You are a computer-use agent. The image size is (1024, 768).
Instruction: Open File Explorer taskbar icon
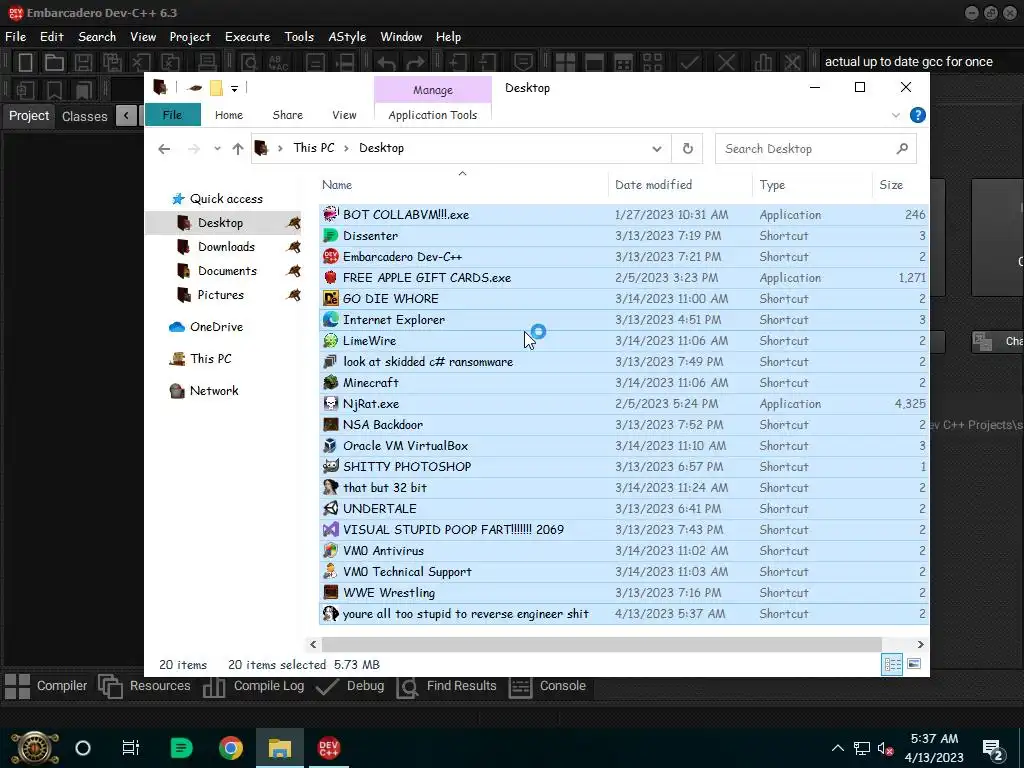pos(280,748)
